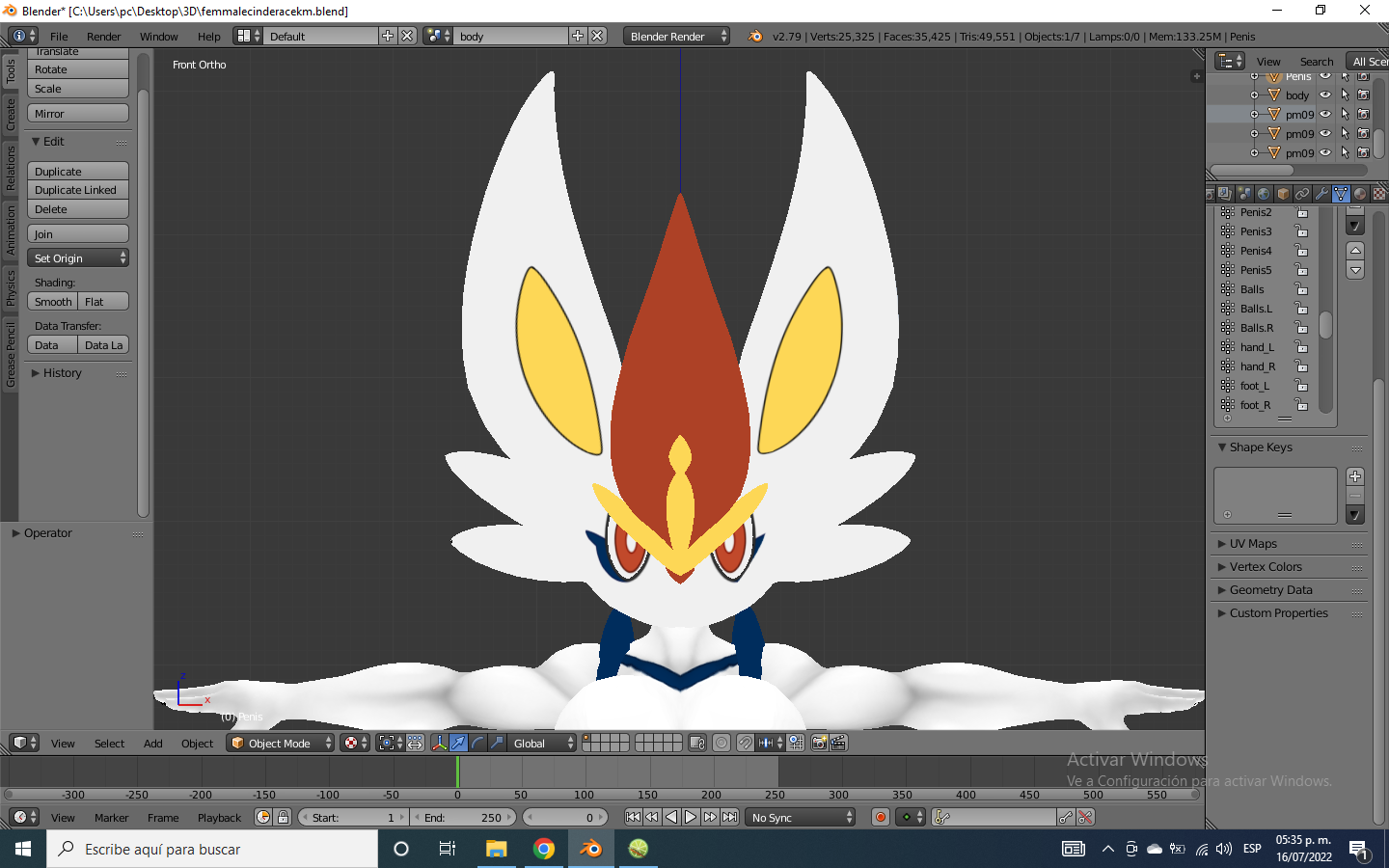
Task: Toggle proportional editing circle button
Action: [x=722, y=743]
